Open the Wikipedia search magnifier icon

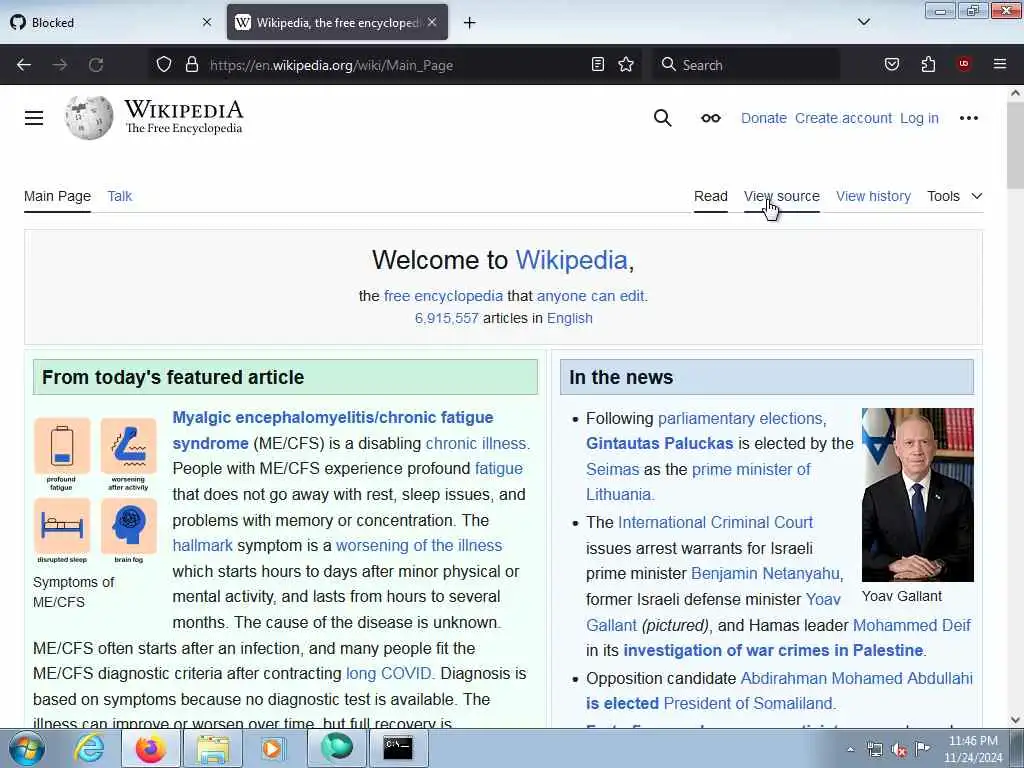tap(662, 118)
